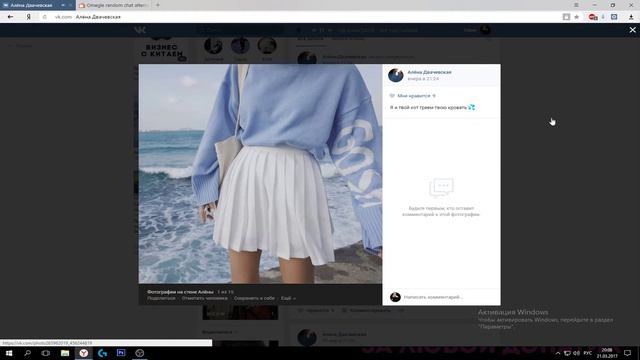The width and height of the screenshot is (640, 360).
Task: Switch the 'РУС' input language indicator
Action: pyautogui.click(x=588, y=353)
